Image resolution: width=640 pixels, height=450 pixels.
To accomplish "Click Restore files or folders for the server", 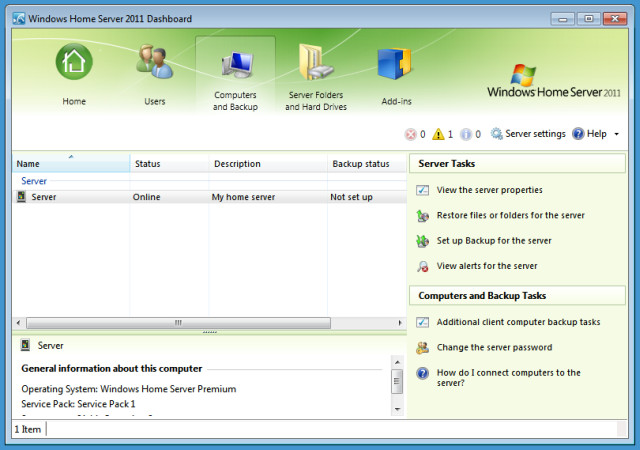I will 511,215.
